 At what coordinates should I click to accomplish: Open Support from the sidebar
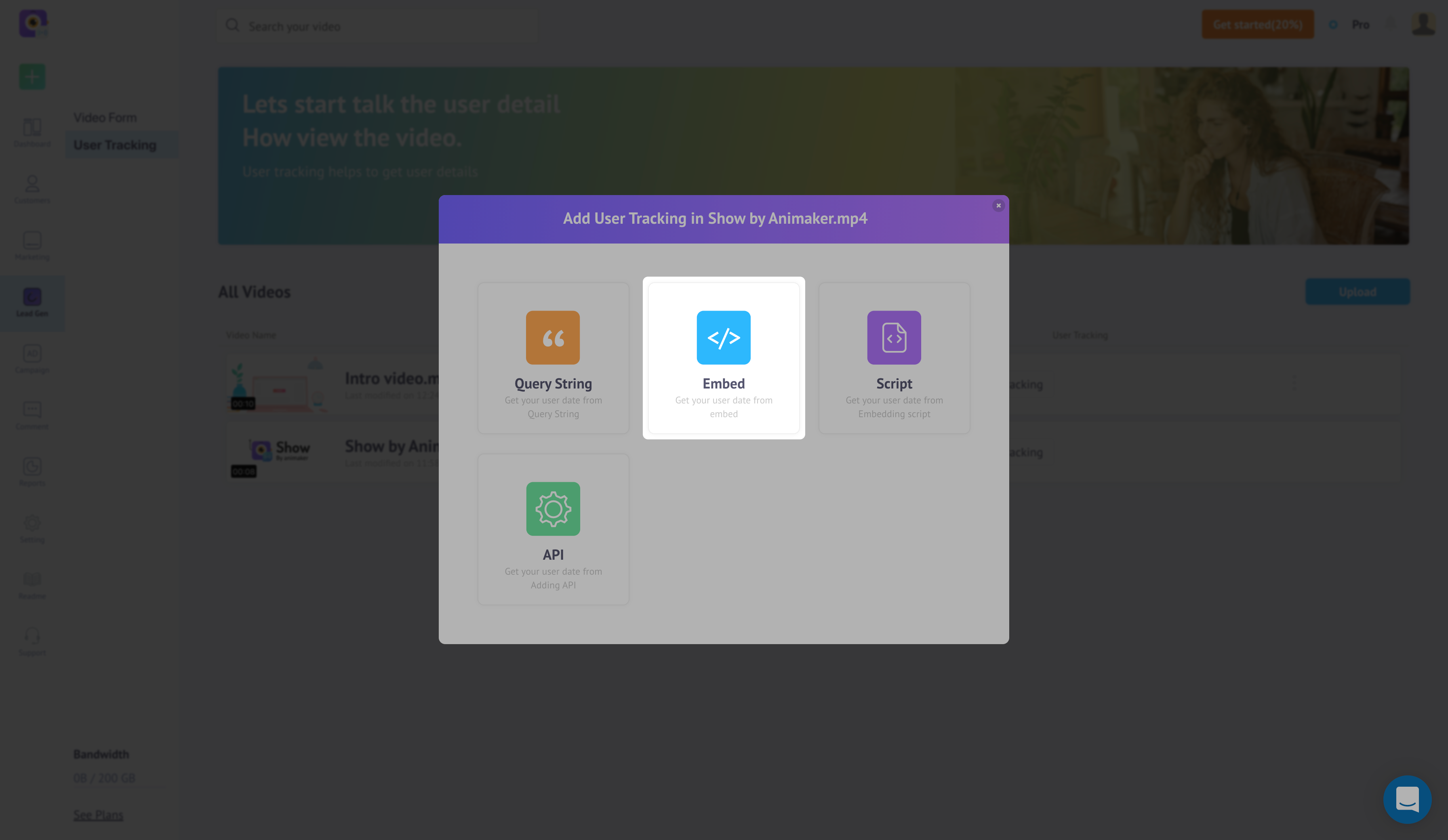click(x=32, y=641)
